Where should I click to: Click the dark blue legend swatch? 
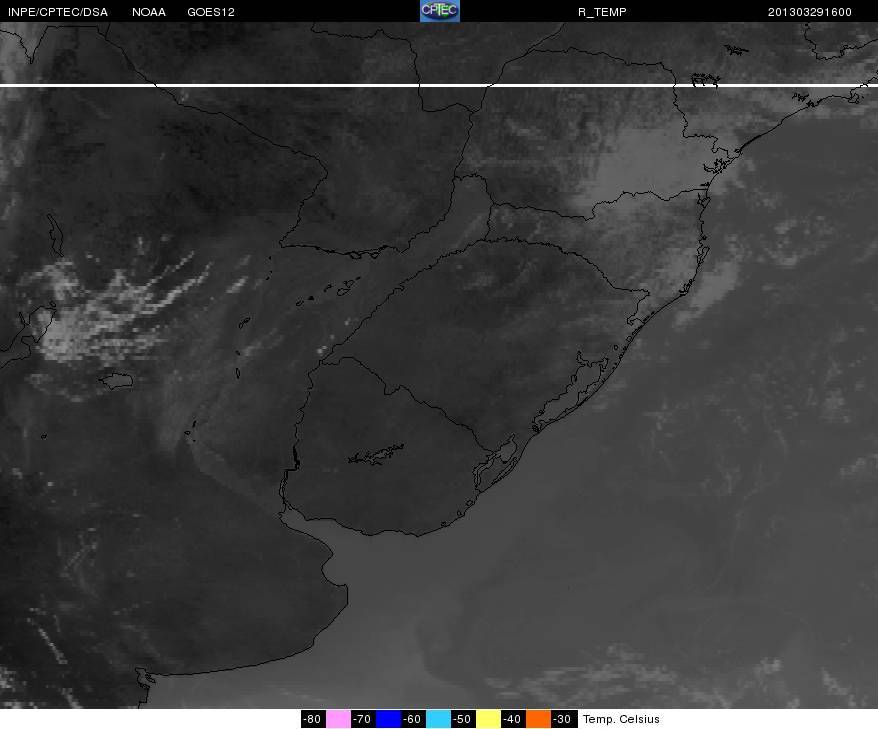coord(388,719)
